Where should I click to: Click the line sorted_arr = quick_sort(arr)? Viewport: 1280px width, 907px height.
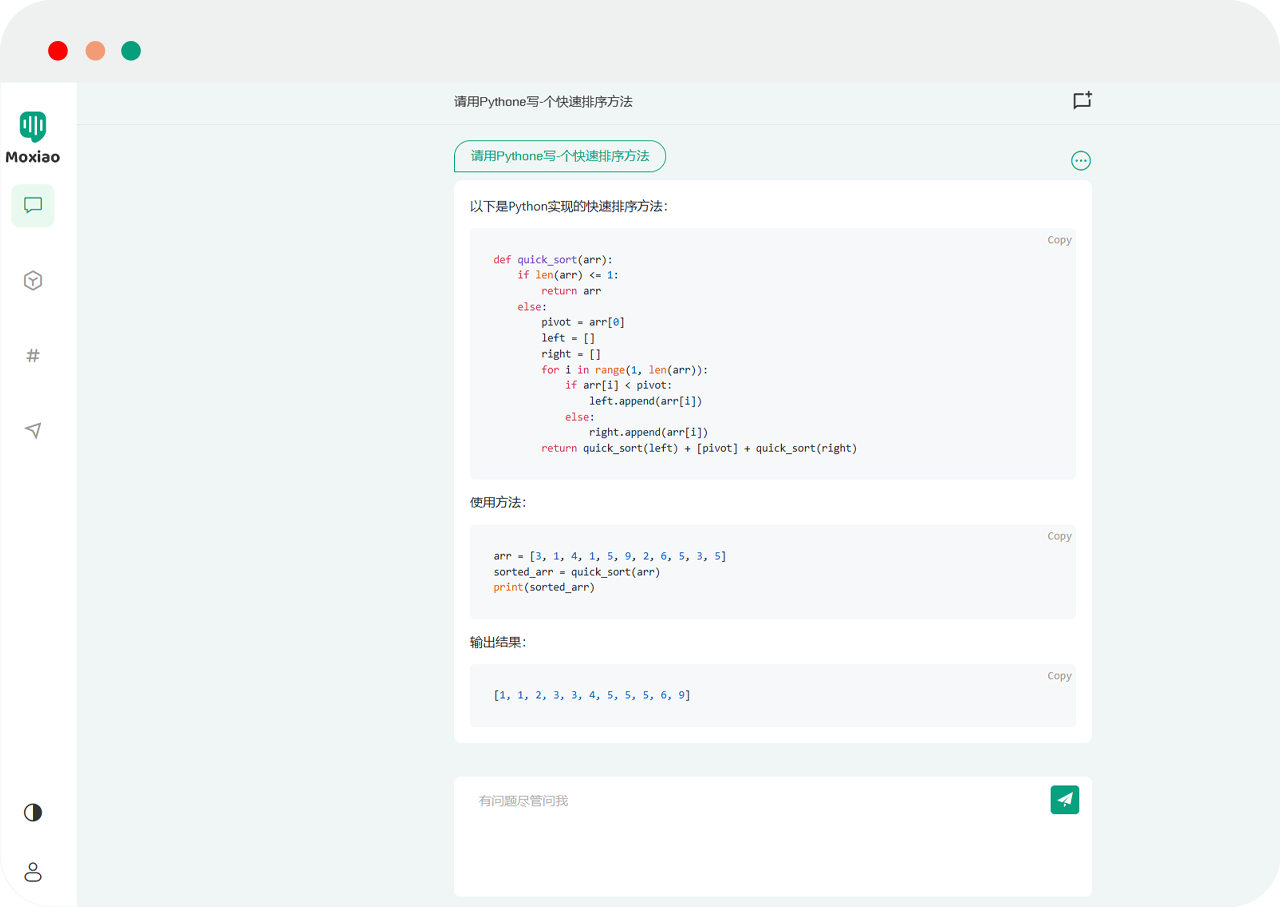(577, 572)
